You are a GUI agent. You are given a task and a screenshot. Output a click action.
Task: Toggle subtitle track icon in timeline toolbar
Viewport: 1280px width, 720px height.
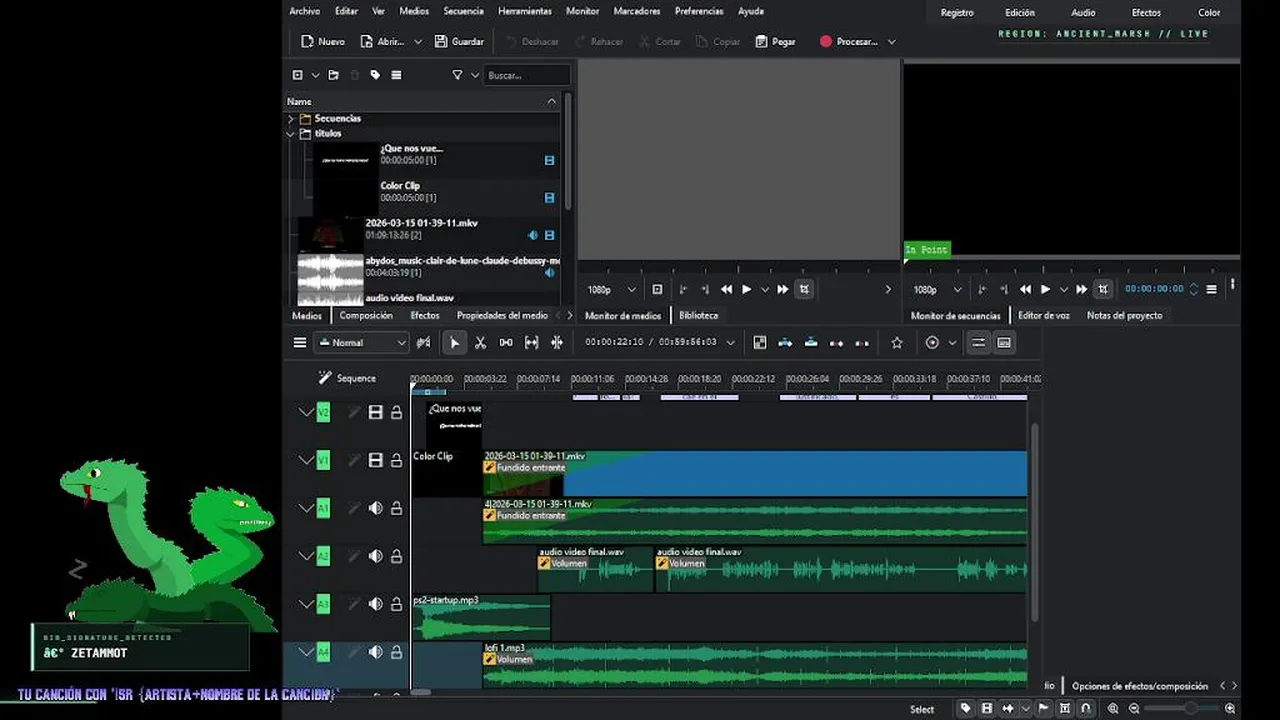tap(1004, 342)
